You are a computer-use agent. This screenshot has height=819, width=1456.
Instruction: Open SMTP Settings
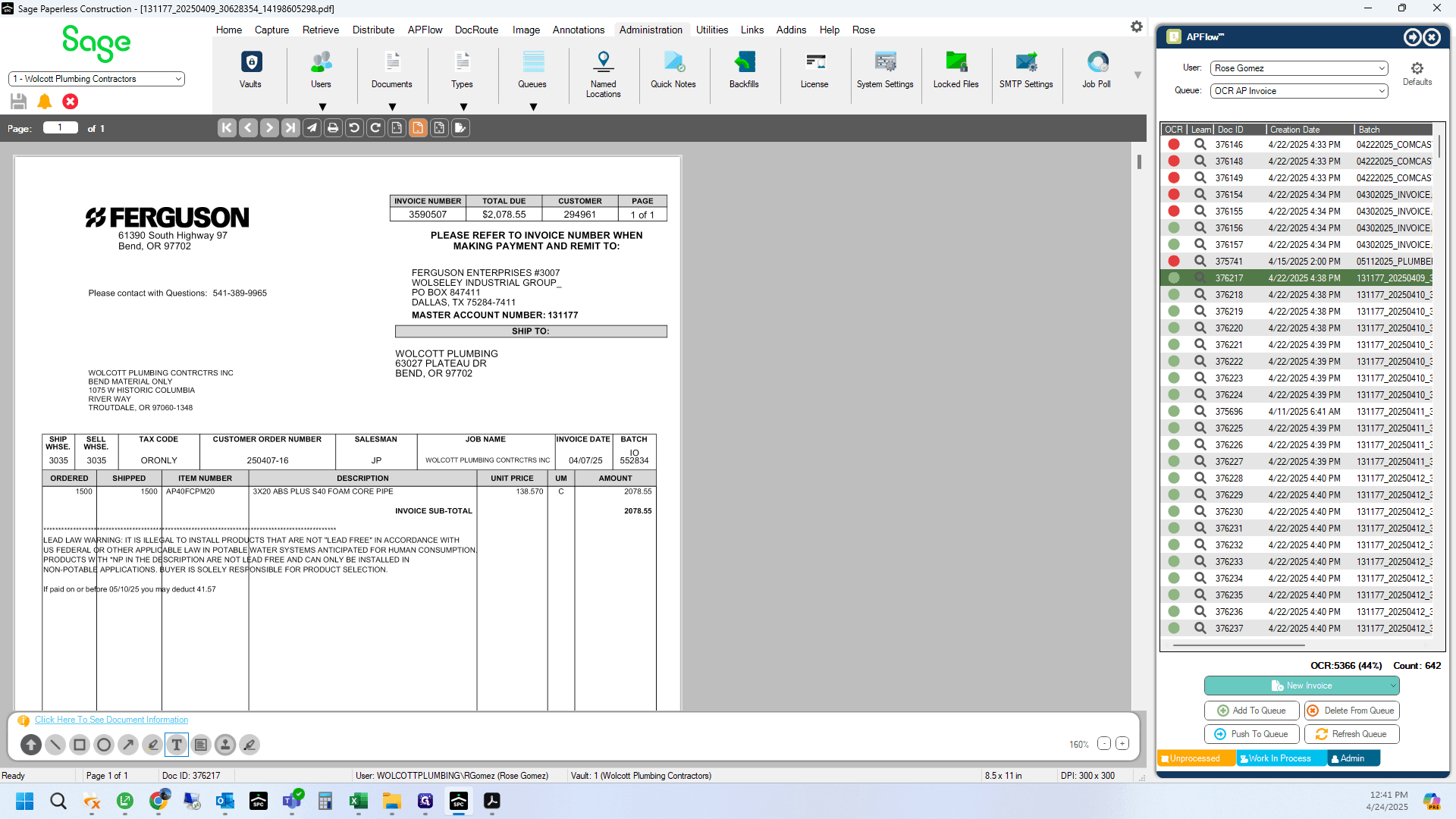tap(1026, 70)
